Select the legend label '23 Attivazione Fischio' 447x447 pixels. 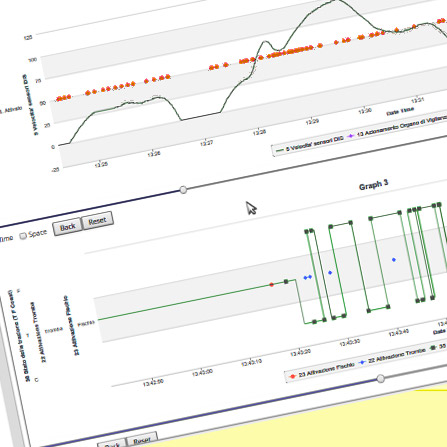tap(326, 370)
